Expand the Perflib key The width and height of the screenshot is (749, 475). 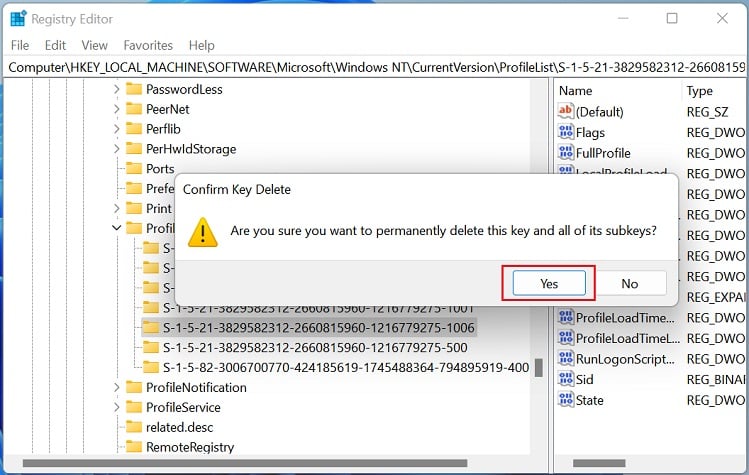click(x=117, y=129)
